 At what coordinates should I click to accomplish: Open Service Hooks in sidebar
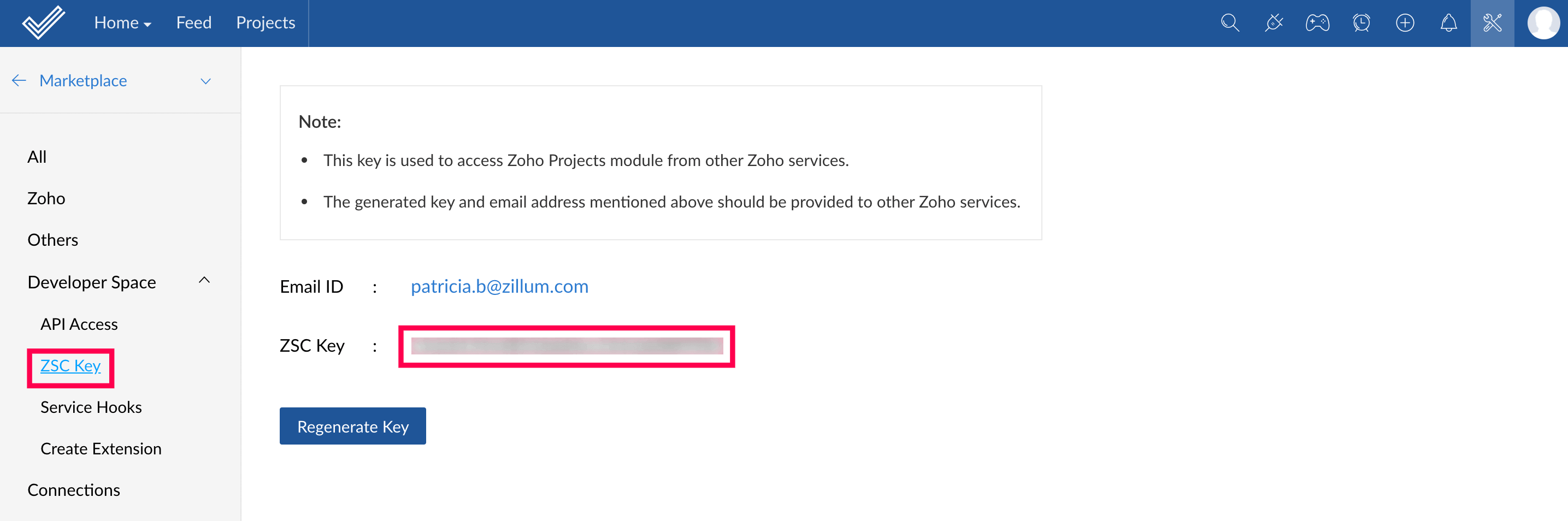pos(91,407)
